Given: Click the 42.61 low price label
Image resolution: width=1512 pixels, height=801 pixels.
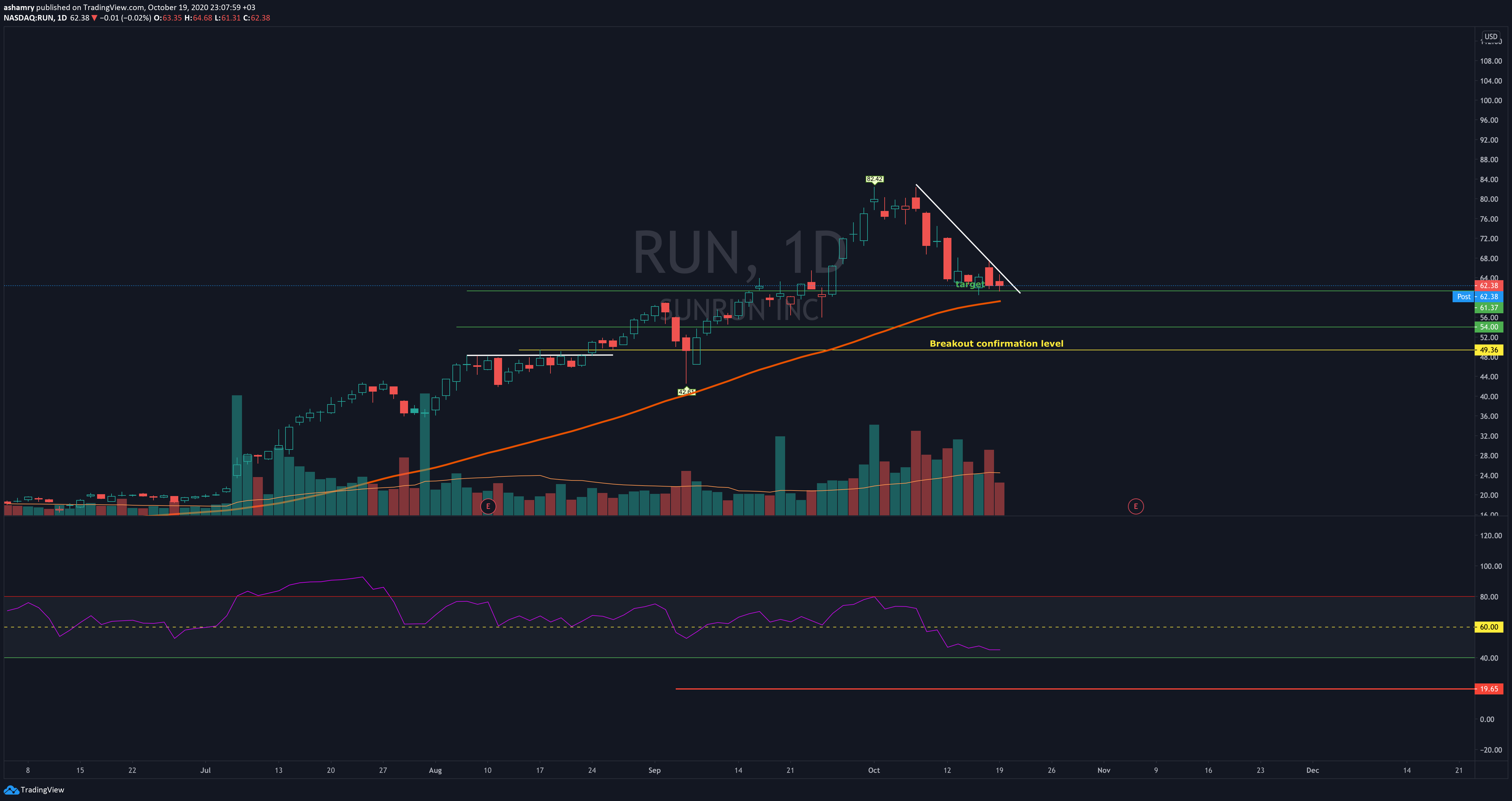Looking at the screenshot, I should [x=686, y=391].
